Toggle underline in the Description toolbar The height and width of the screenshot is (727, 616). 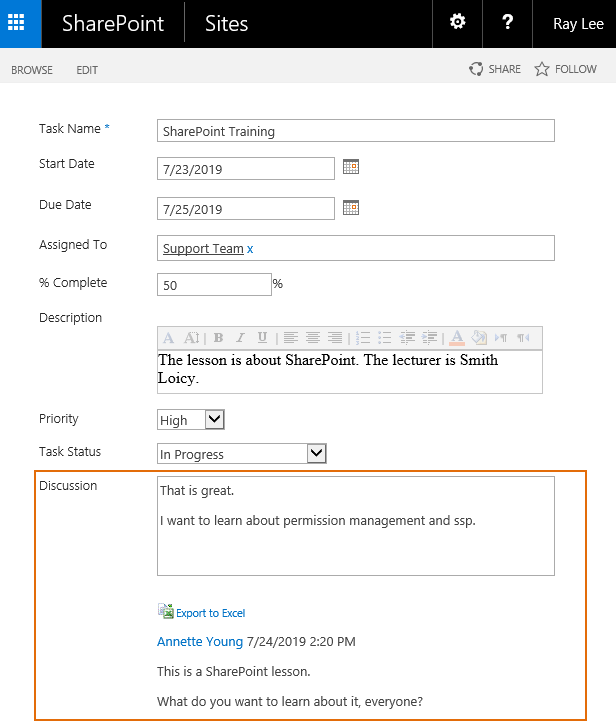click(262, 338)
